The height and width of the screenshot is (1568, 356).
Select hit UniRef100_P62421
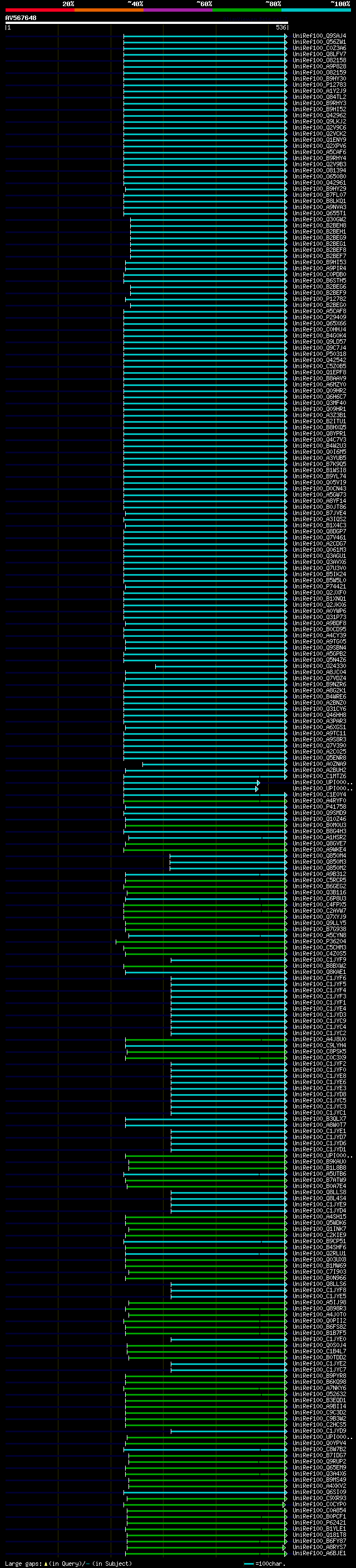point(319,1522)
